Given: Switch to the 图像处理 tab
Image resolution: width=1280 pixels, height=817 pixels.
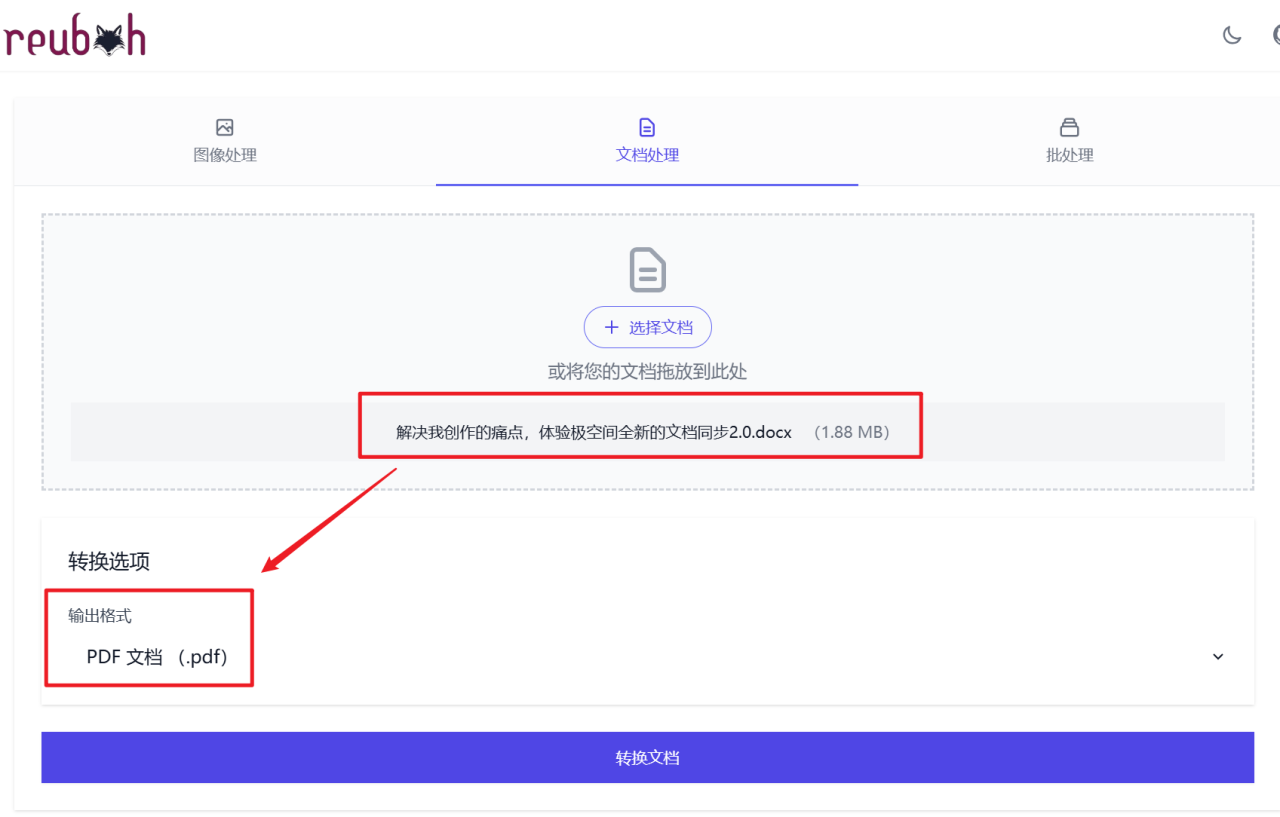Looking at the screenshot, I should tap(224, 140).
